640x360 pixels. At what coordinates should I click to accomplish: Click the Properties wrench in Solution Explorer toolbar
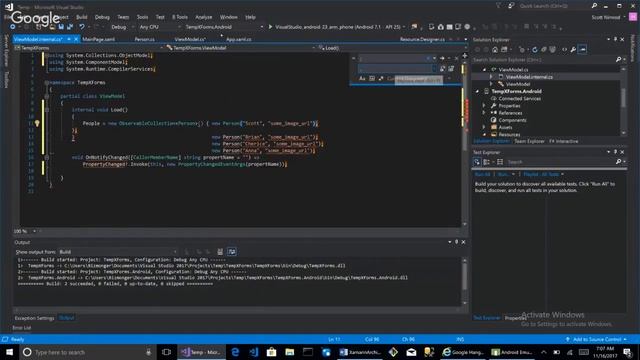pyautogui.click(x=573, y=49)
